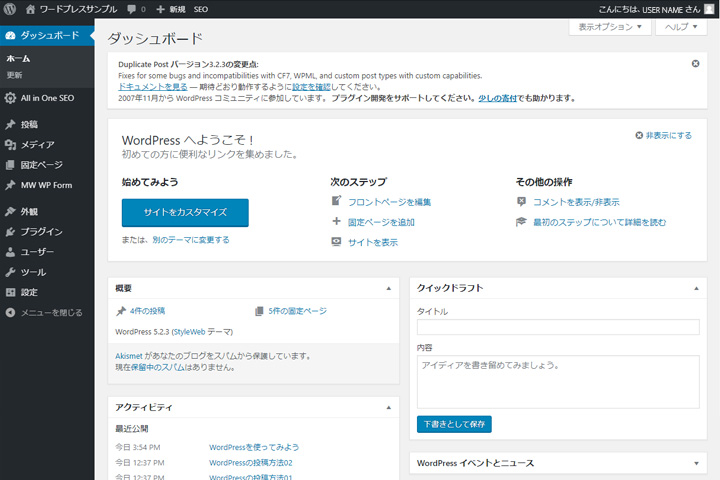Screen dimensions: 720x480
Task: Focus the 内容 text area
Action: tap(558, 382)
